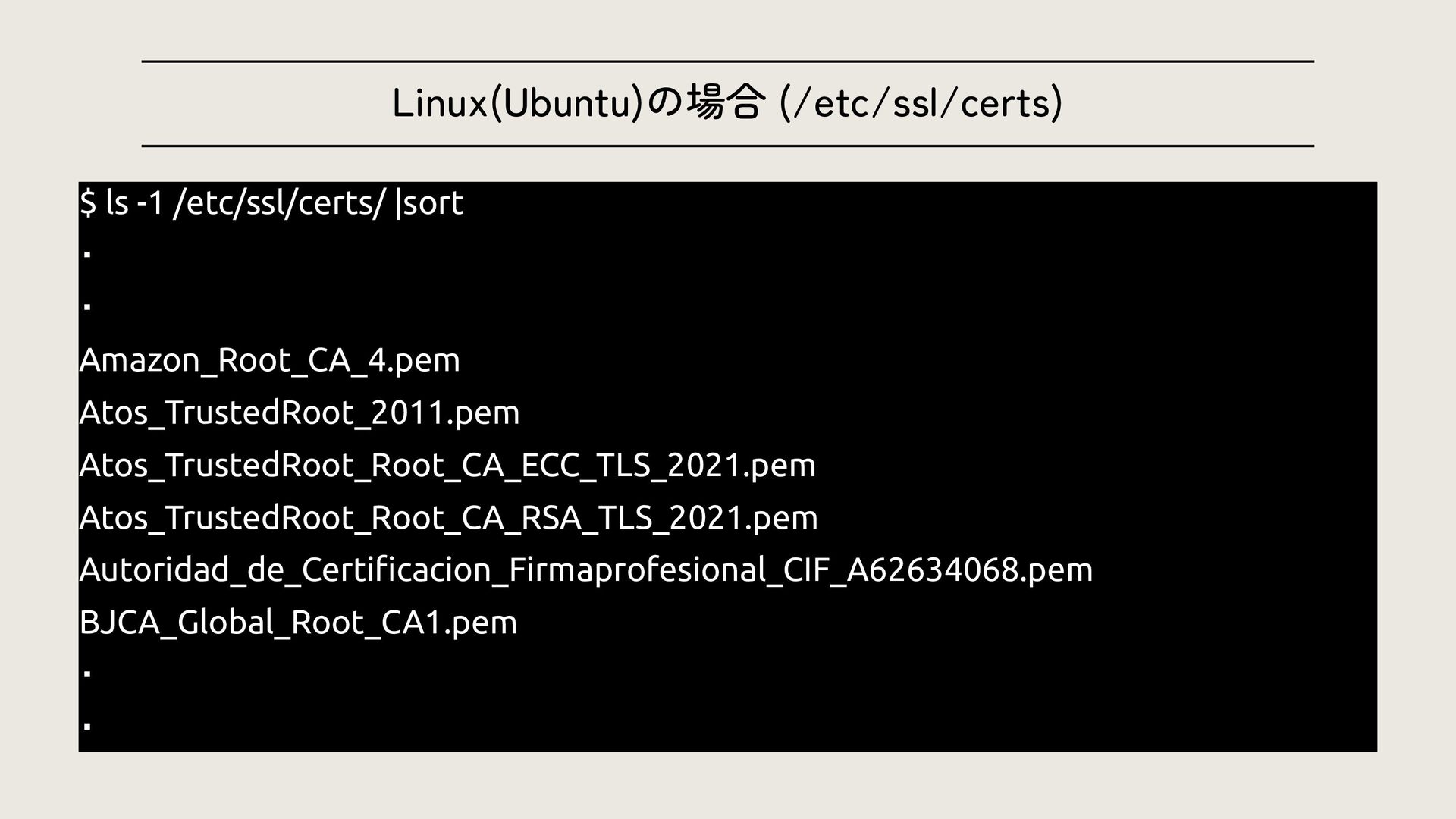
Task: Click the ls -1 /etc/ssl/certs/ command line
Action: click(x=271, y=202)
